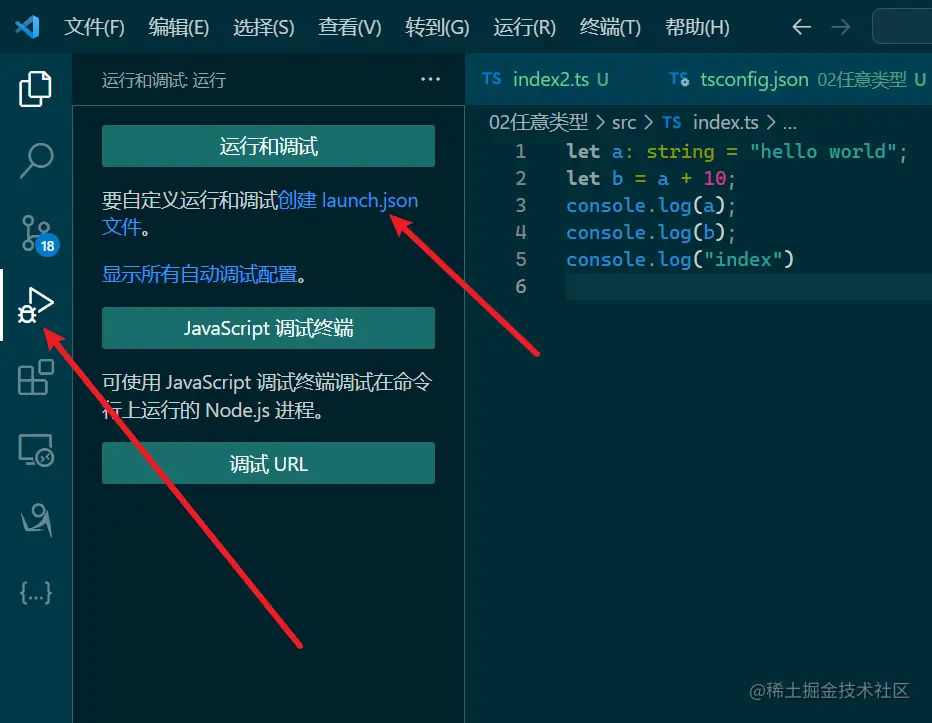This screenshot has height=723, width=932.
Task: Open the 文件(F) menu
Action: (95, 27)
